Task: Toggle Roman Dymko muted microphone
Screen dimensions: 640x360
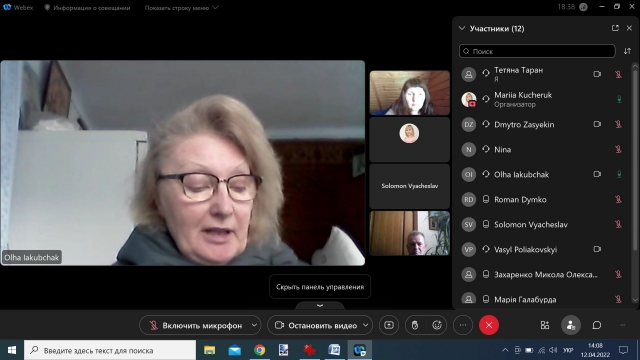Action: click(x=618, y=199)
